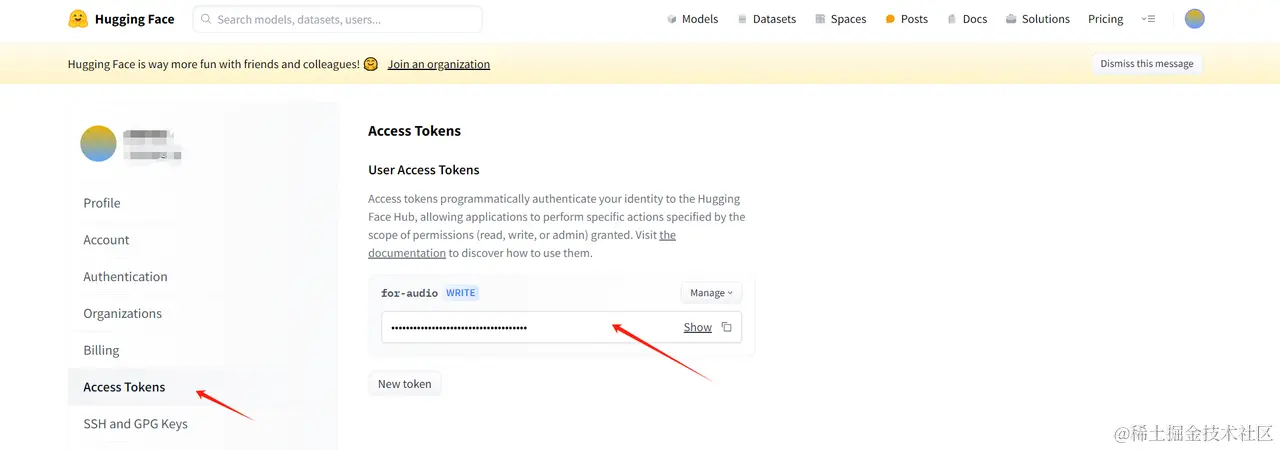Select Organizations in the settings sidebar

(x=122, y=313)
